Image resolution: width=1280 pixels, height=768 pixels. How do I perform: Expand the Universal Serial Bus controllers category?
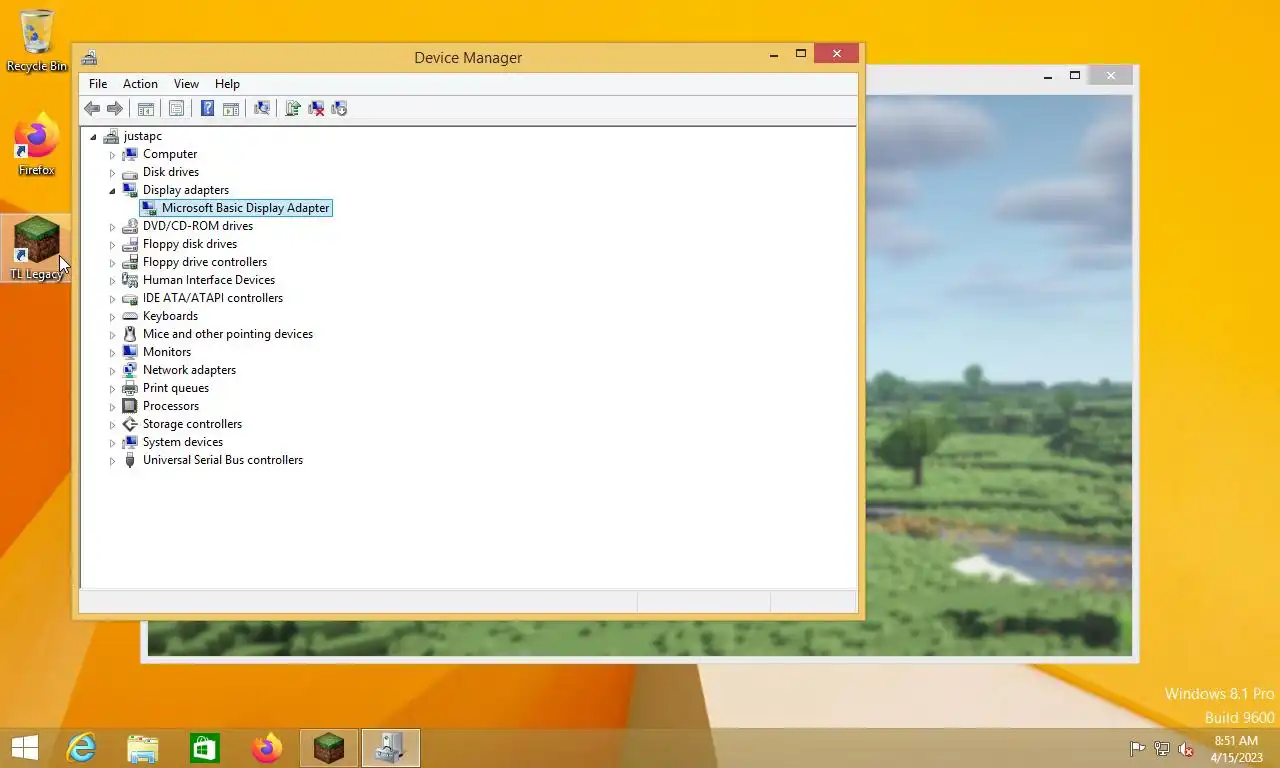pyautogui.click(x=112, y=461)
